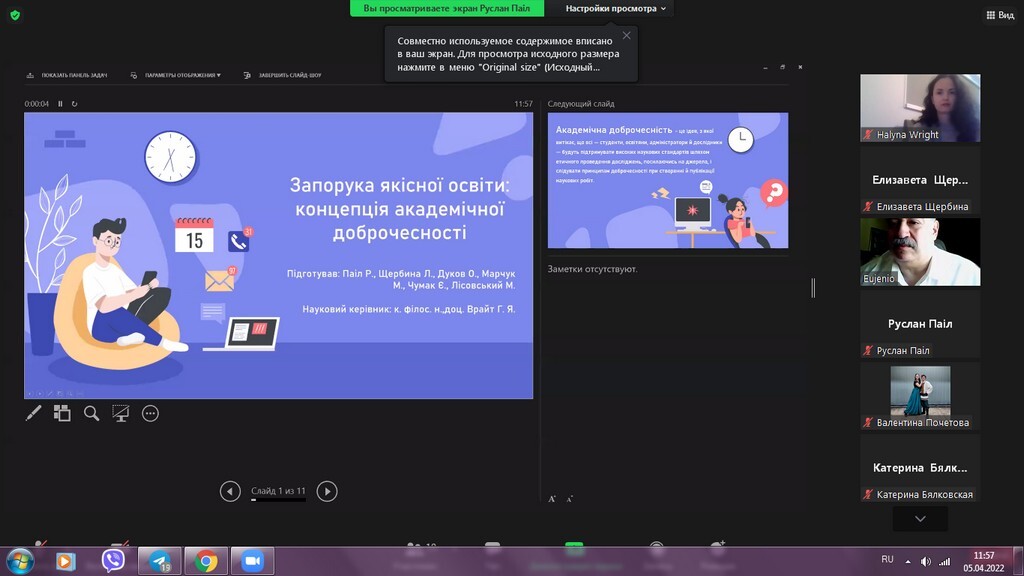Close the shared content notification popup
Viewport: 1024px width, 576px height.
pos(626,35)
